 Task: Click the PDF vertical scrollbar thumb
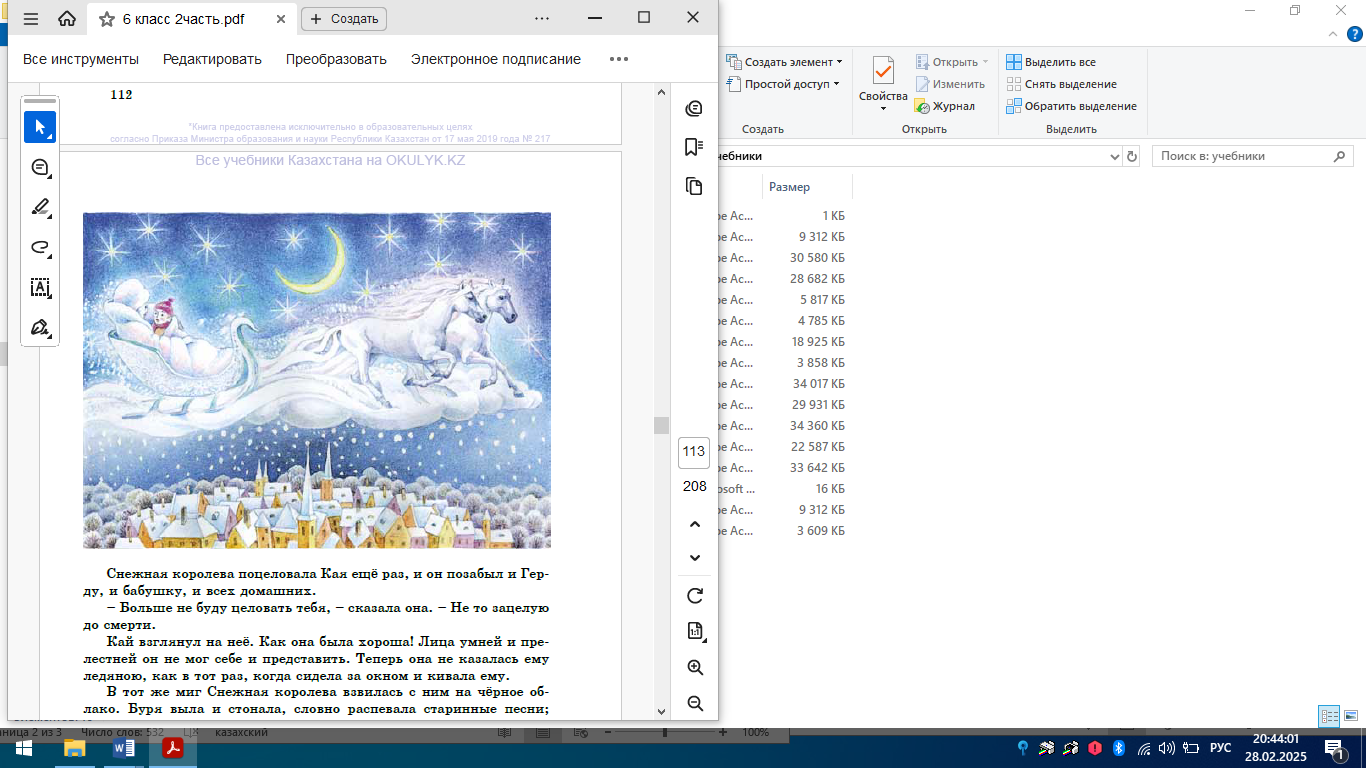(661, 425)
